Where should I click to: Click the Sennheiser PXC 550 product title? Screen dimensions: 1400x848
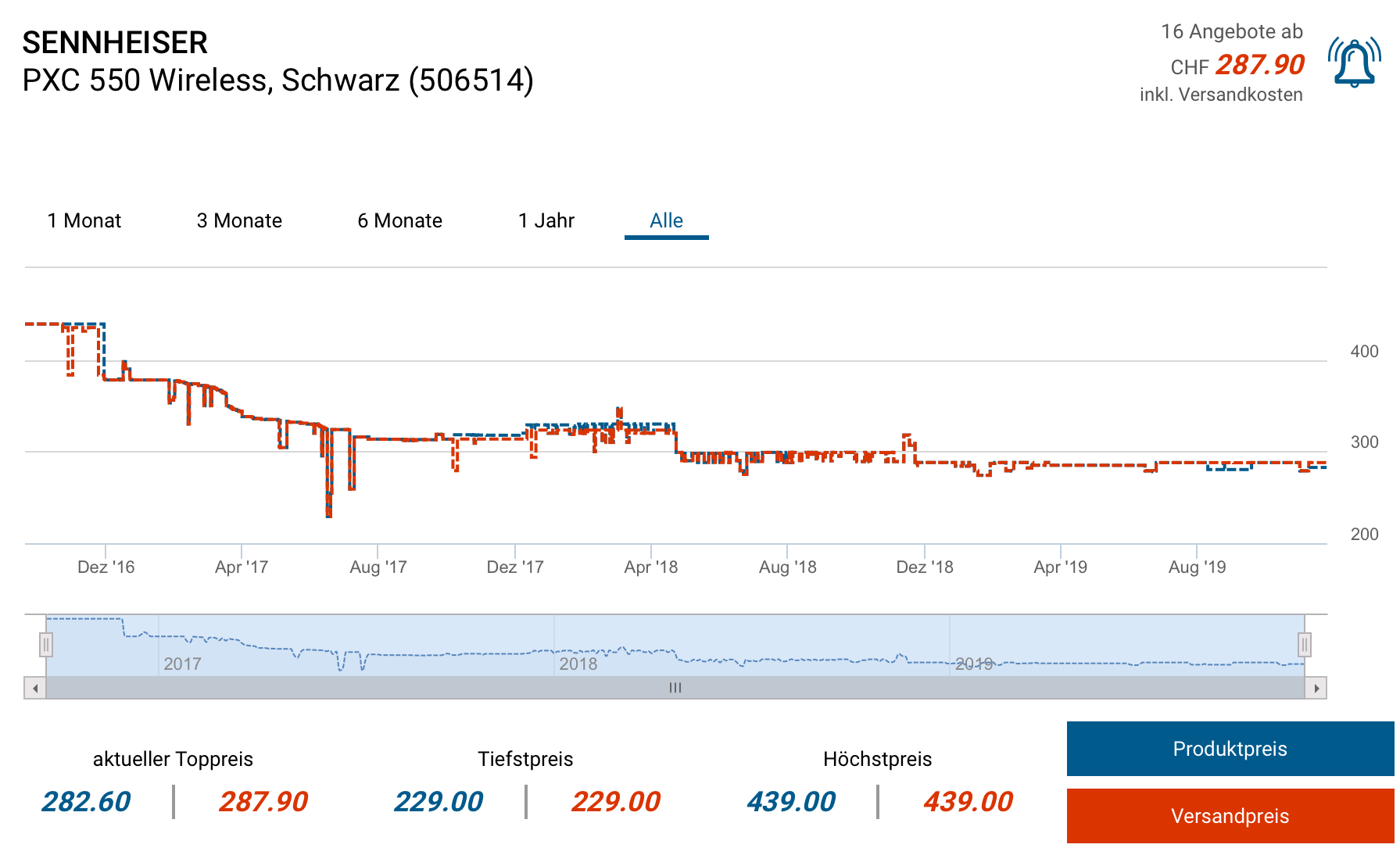tap(277, 62)
